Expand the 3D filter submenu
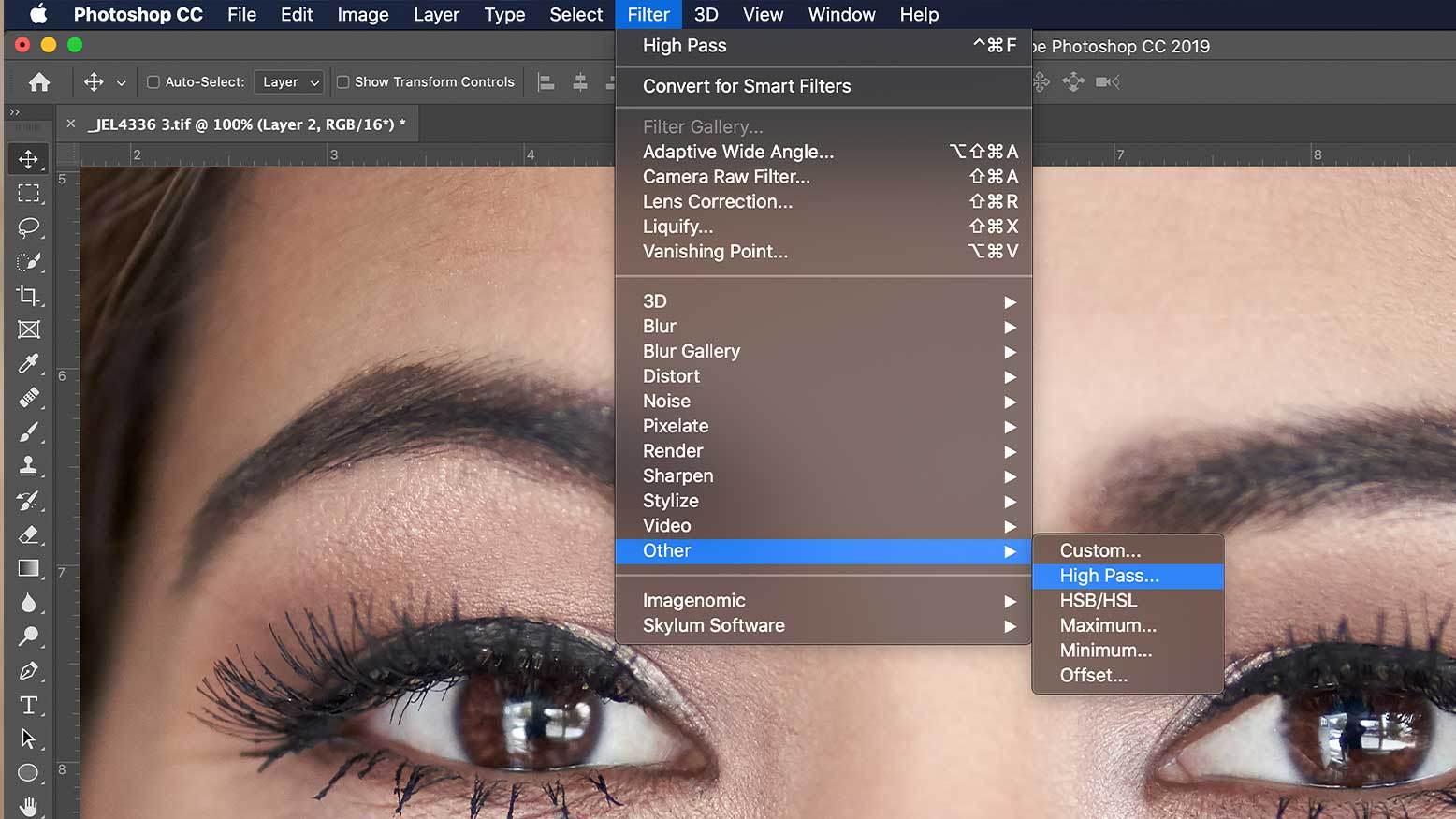Image resolution: width=1456 pixels, height=819 pixels. (x=823, y=301)
